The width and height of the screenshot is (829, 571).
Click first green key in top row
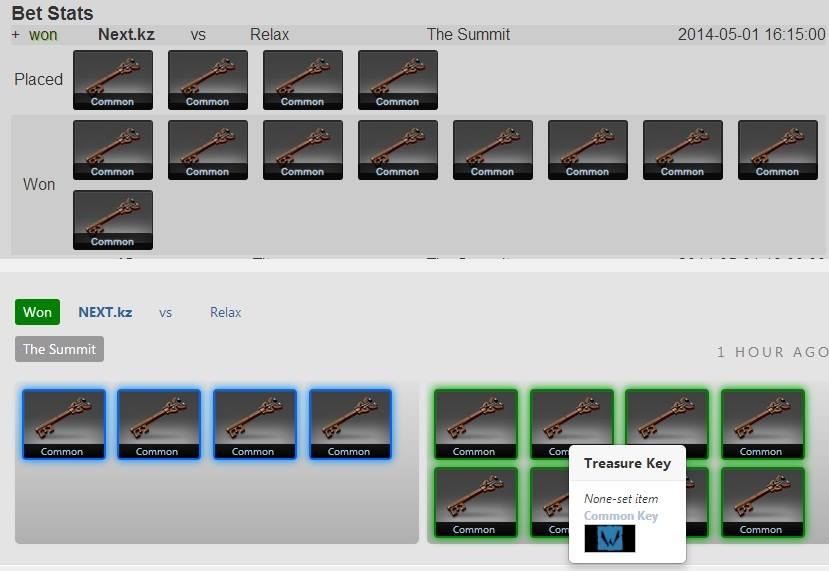[x=476, y=424]
